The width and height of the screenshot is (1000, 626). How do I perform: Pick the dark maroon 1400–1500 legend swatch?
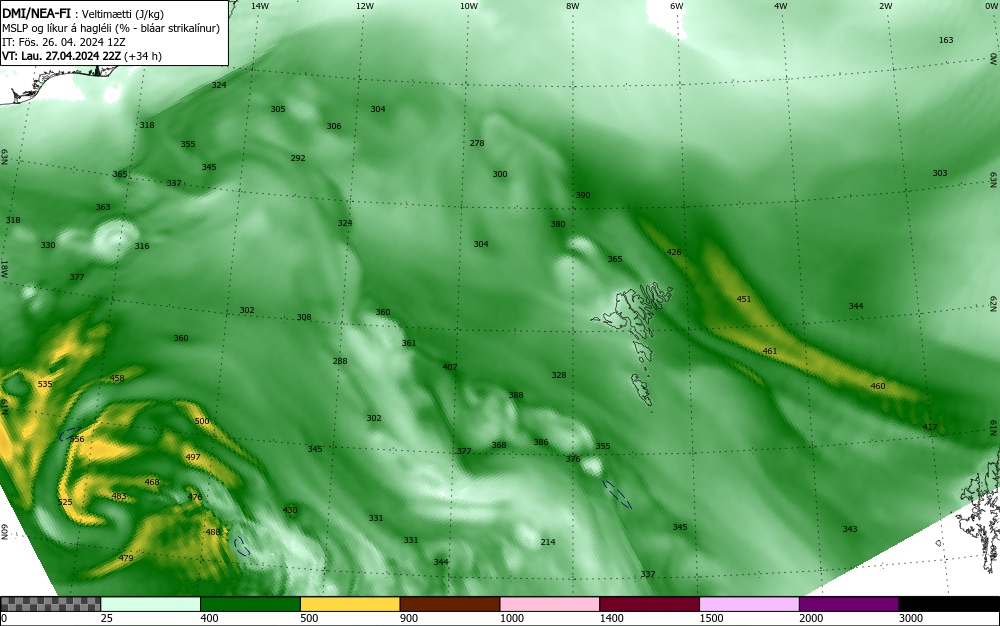pyautogui.click(x=649, y=604)
